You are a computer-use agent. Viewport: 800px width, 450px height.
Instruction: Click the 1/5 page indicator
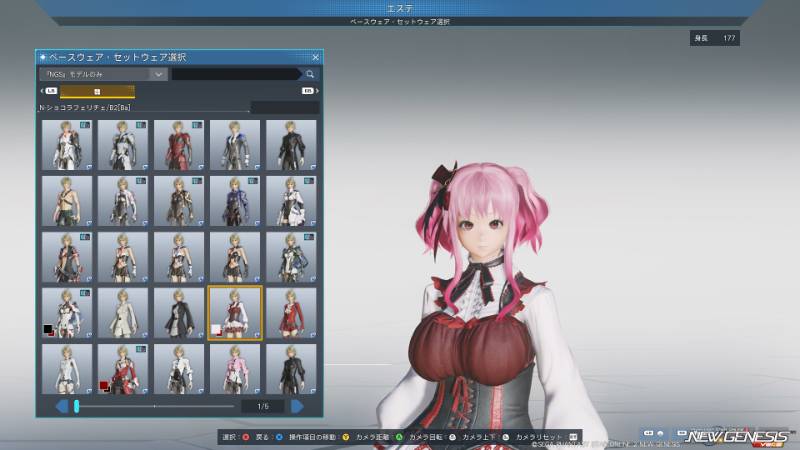tap(263, 407)
